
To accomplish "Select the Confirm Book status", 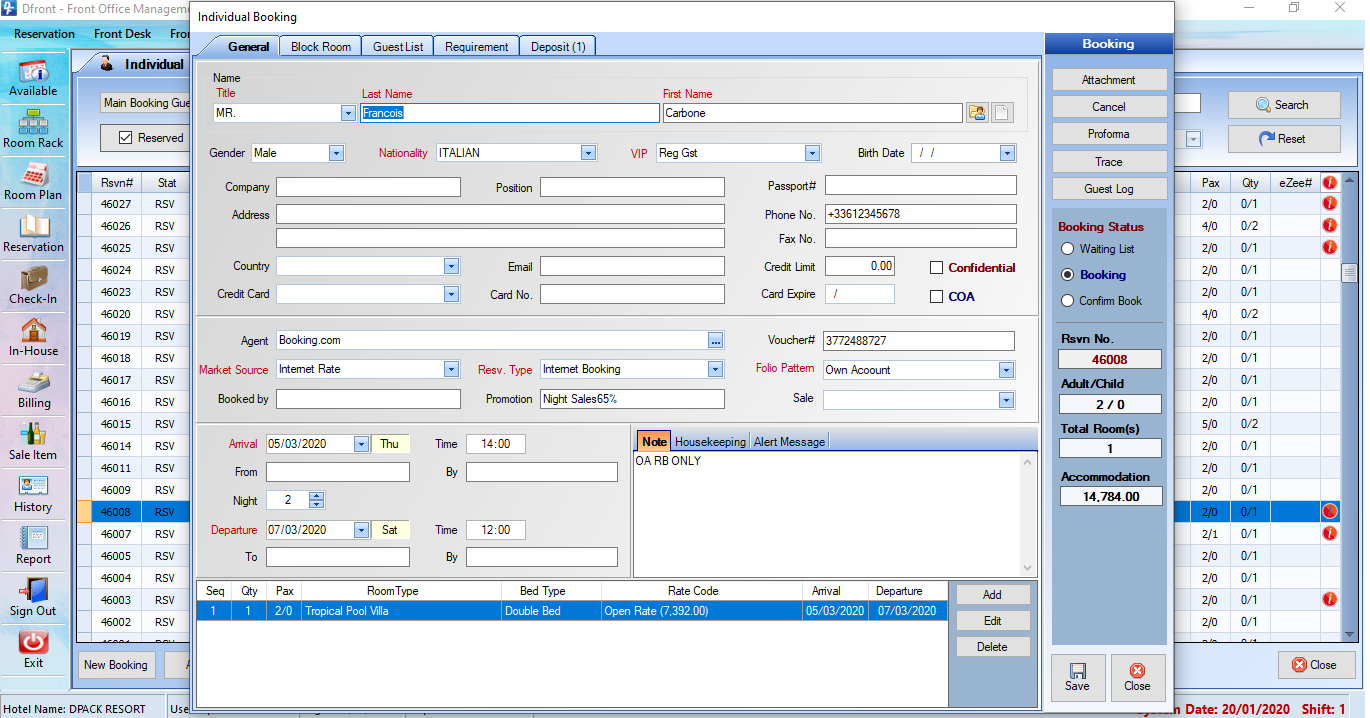I will (1068, 301).
